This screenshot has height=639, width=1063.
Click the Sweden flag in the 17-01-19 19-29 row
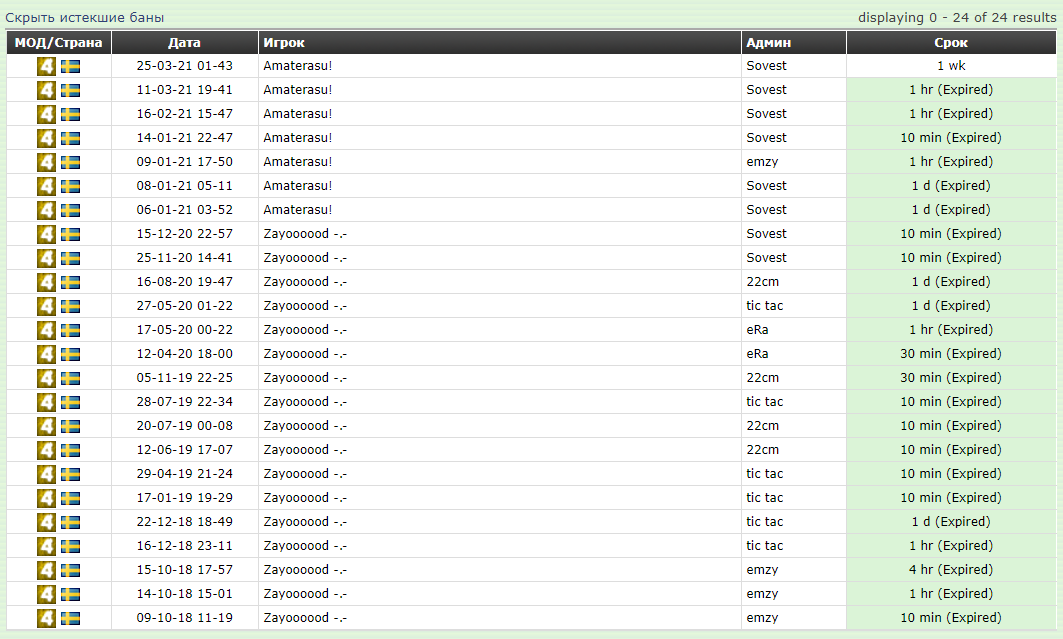coord(70,498)
